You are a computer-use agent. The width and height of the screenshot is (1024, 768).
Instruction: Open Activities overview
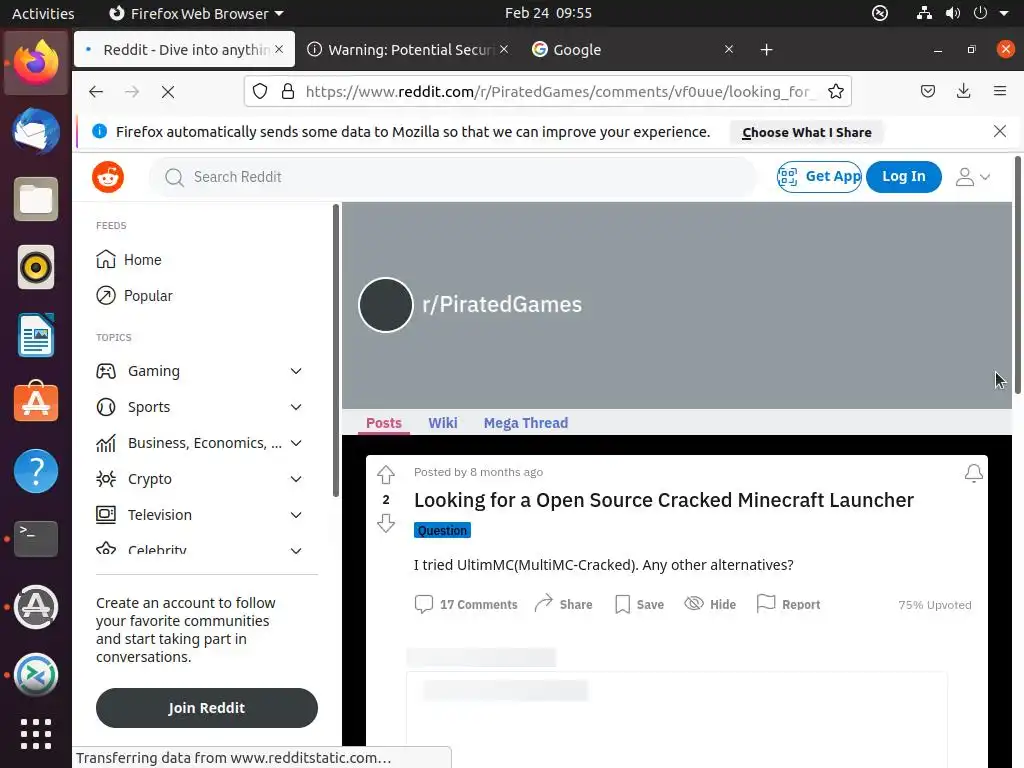coord(43,13)
